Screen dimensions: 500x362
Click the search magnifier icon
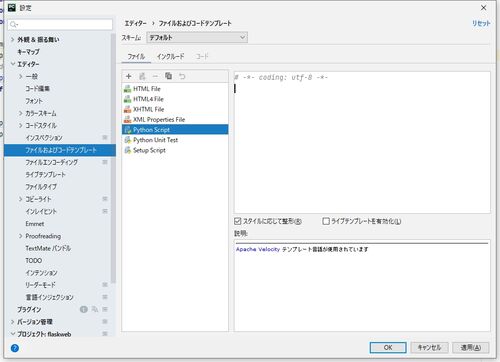tap(14, 24)
